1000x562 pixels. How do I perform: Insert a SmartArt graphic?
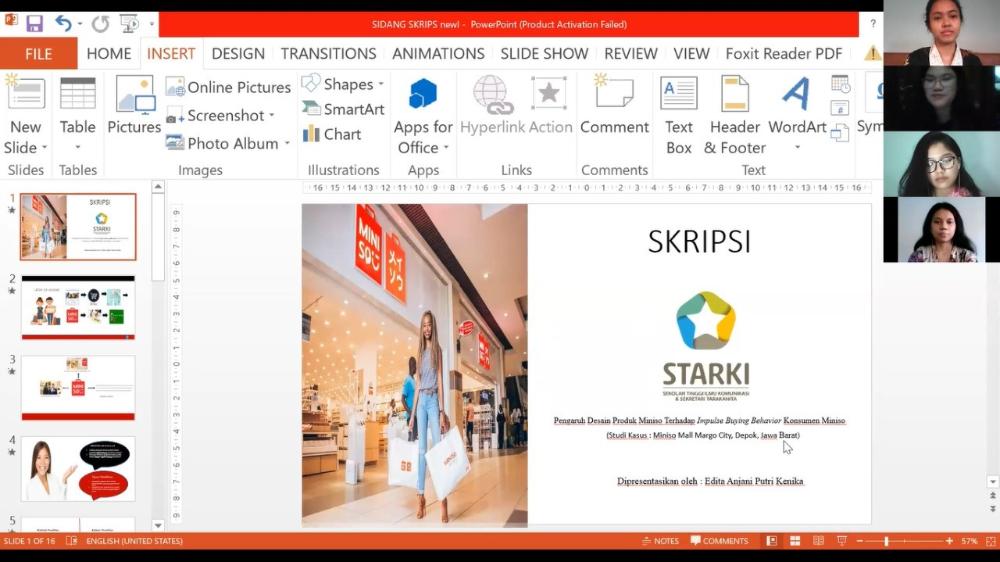tap(343, 109)
